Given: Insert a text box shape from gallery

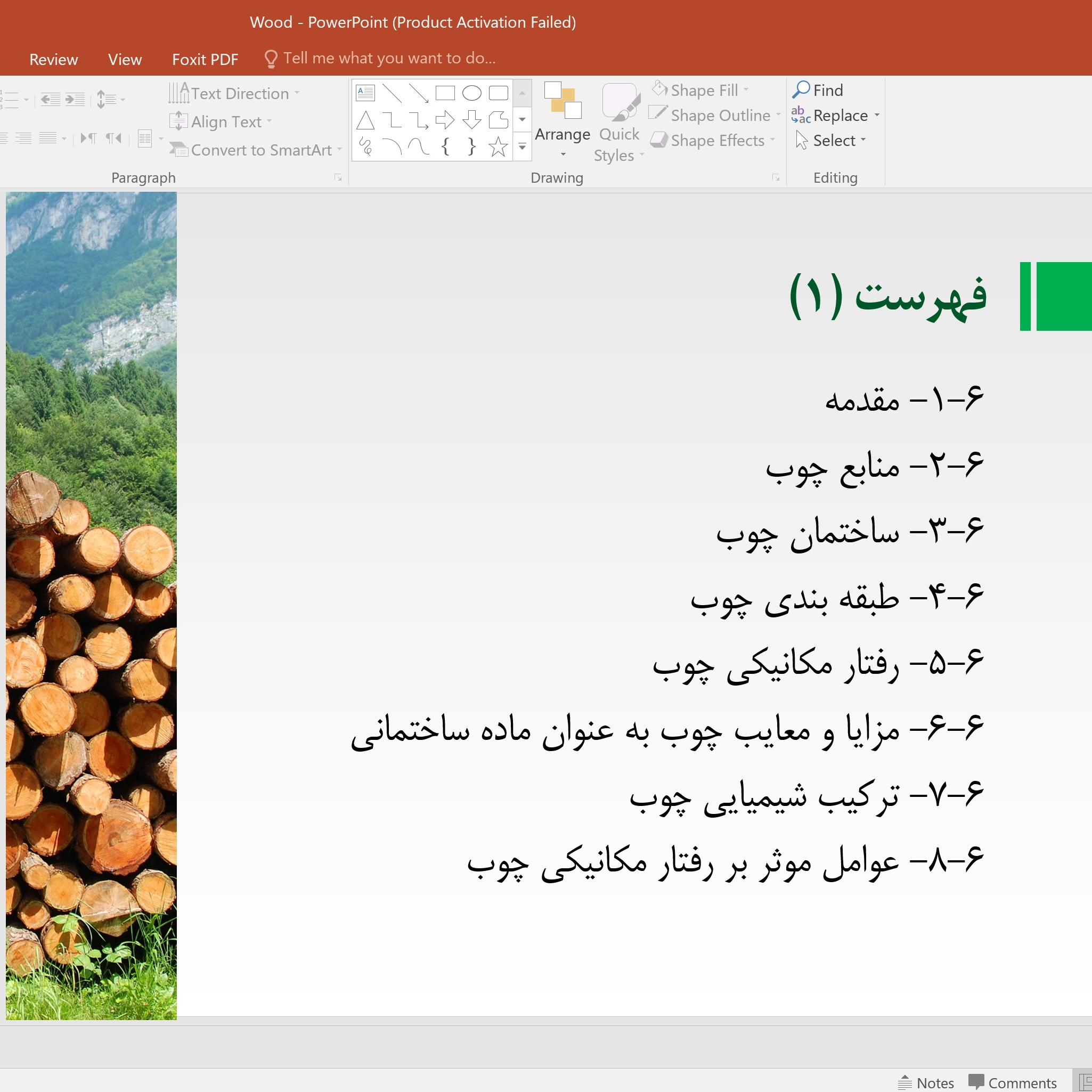Looking at the screenshot, I should point(365,93).
